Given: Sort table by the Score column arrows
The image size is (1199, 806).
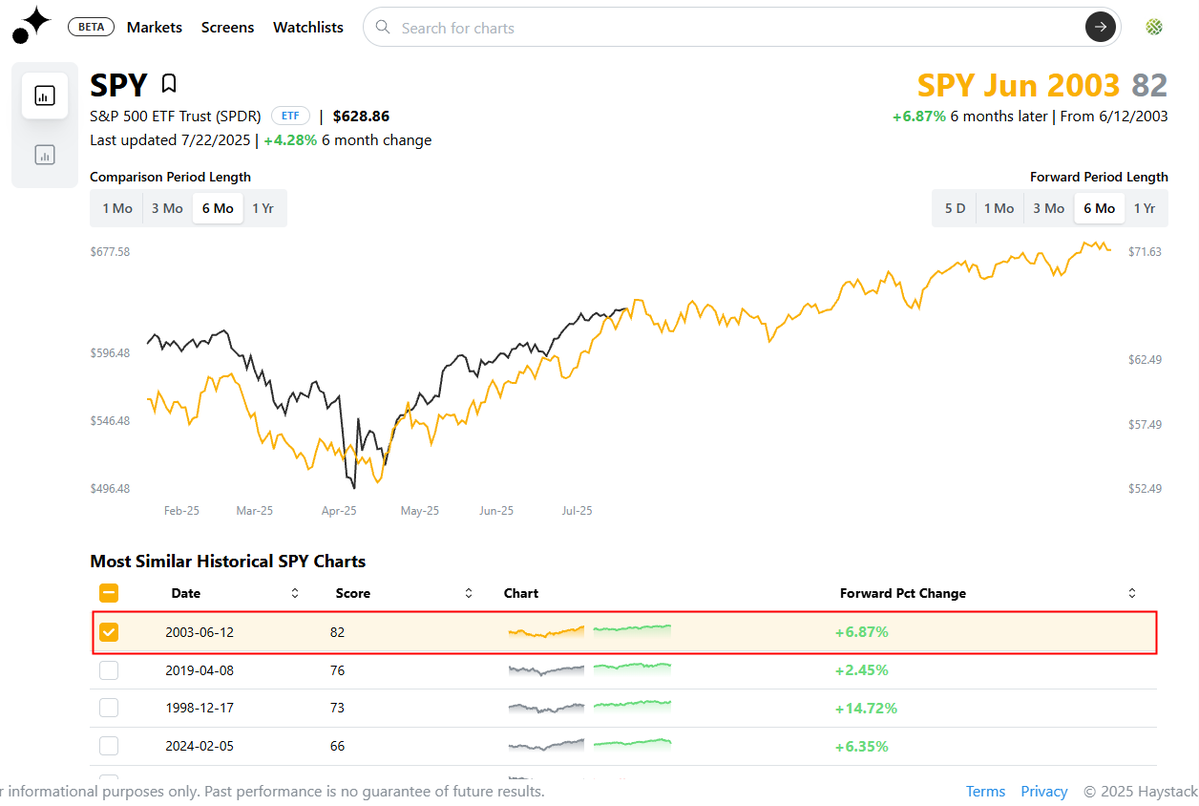Looking at the screenshot, I should pyautogui.click(x=468, y=593).
